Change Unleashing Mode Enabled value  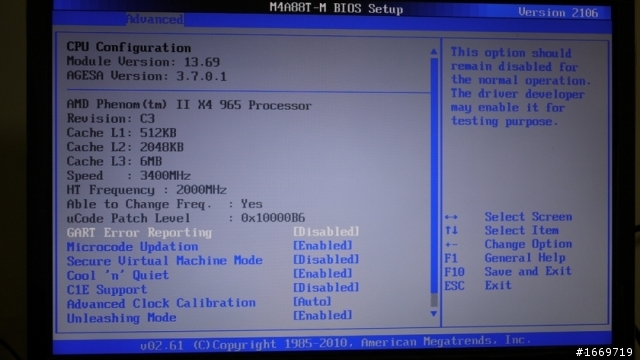coord(322,315)
